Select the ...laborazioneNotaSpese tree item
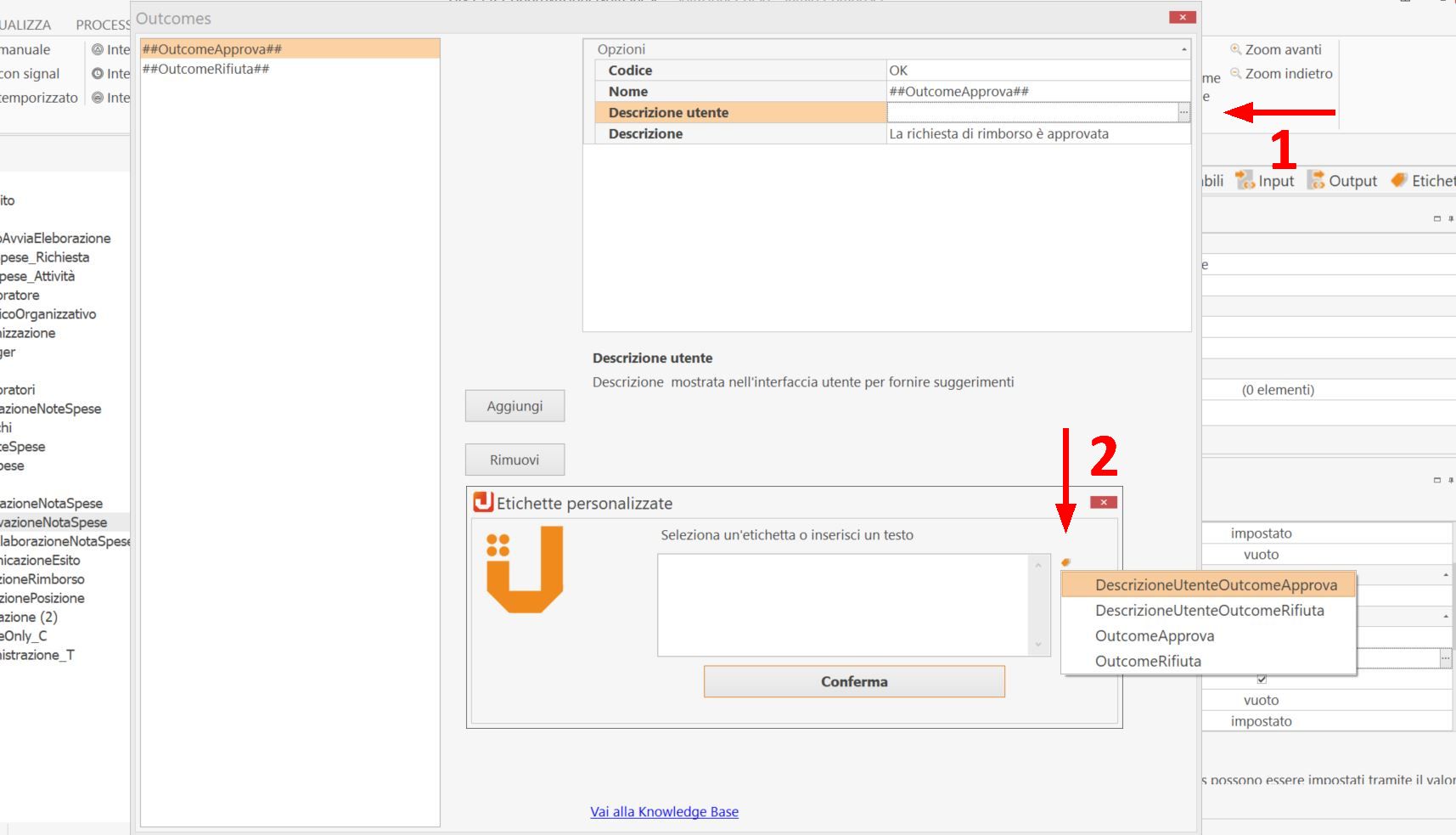Viewport: 1456px width, 835px height. click(x=65, y=541)
